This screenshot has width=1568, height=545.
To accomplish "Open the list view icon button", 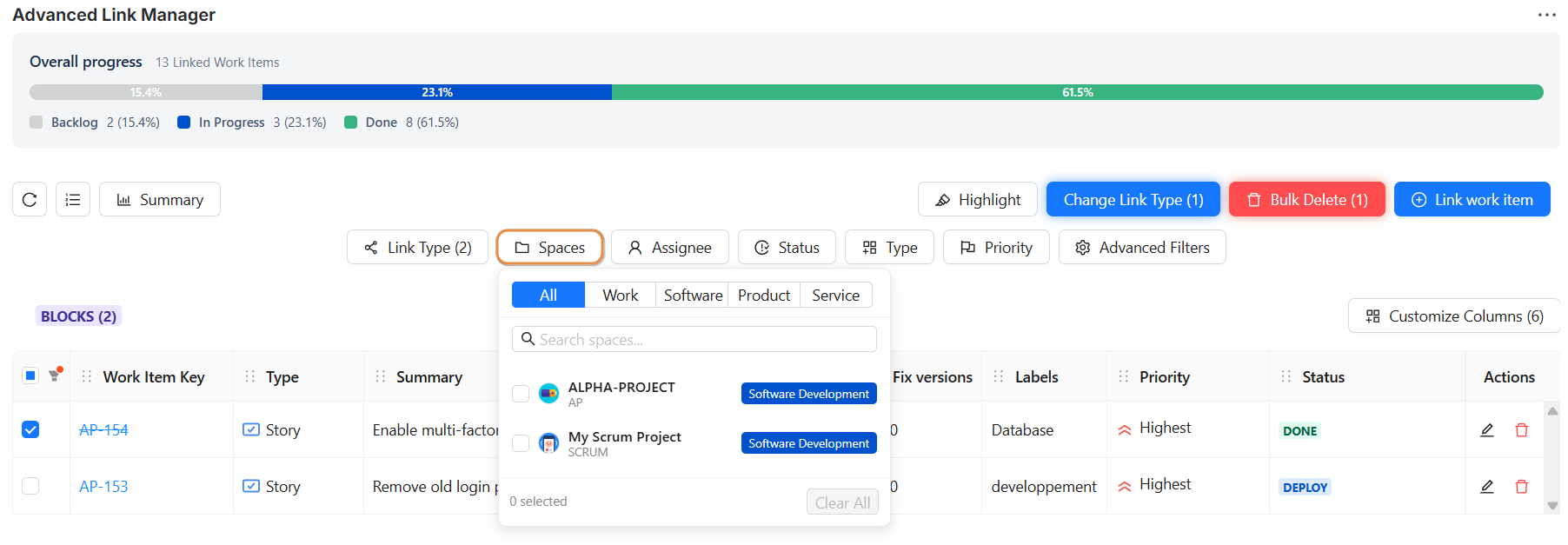I will 73,199.
